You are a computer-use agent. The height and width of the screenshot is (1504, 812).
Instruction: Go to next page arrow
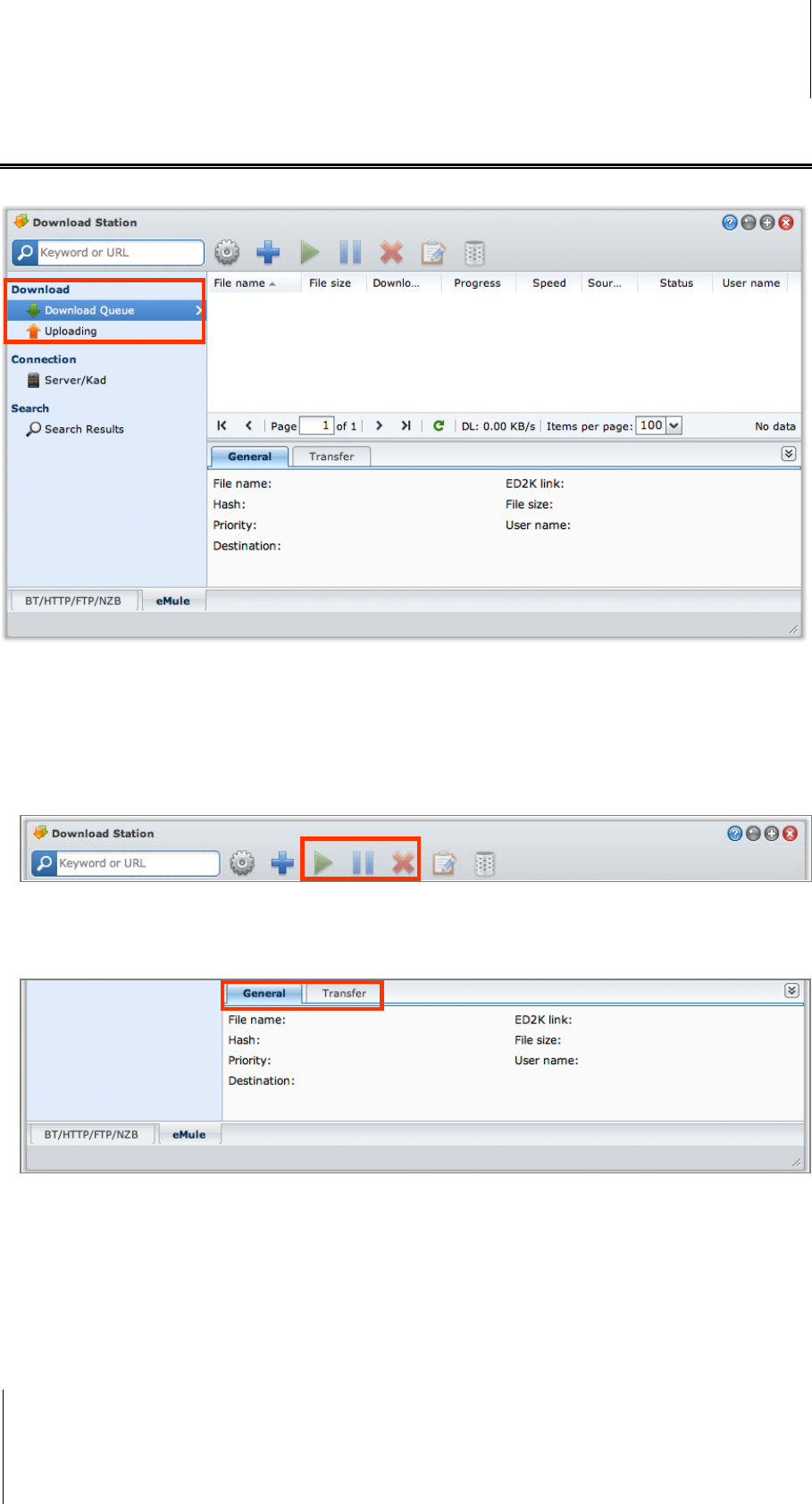coord(380,425)
